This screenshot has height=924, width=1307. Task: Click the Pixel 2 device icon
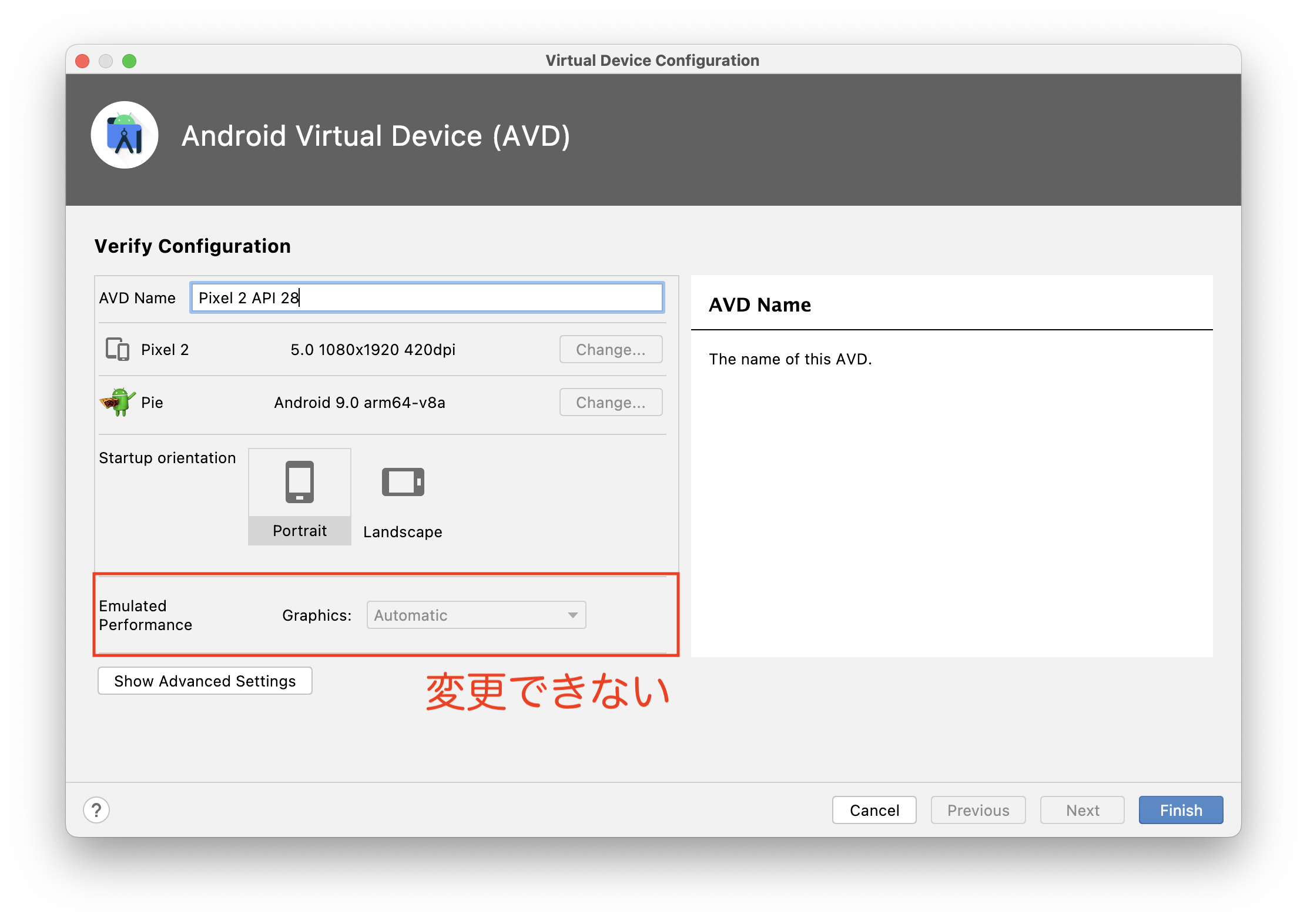(x=118, y=349)
